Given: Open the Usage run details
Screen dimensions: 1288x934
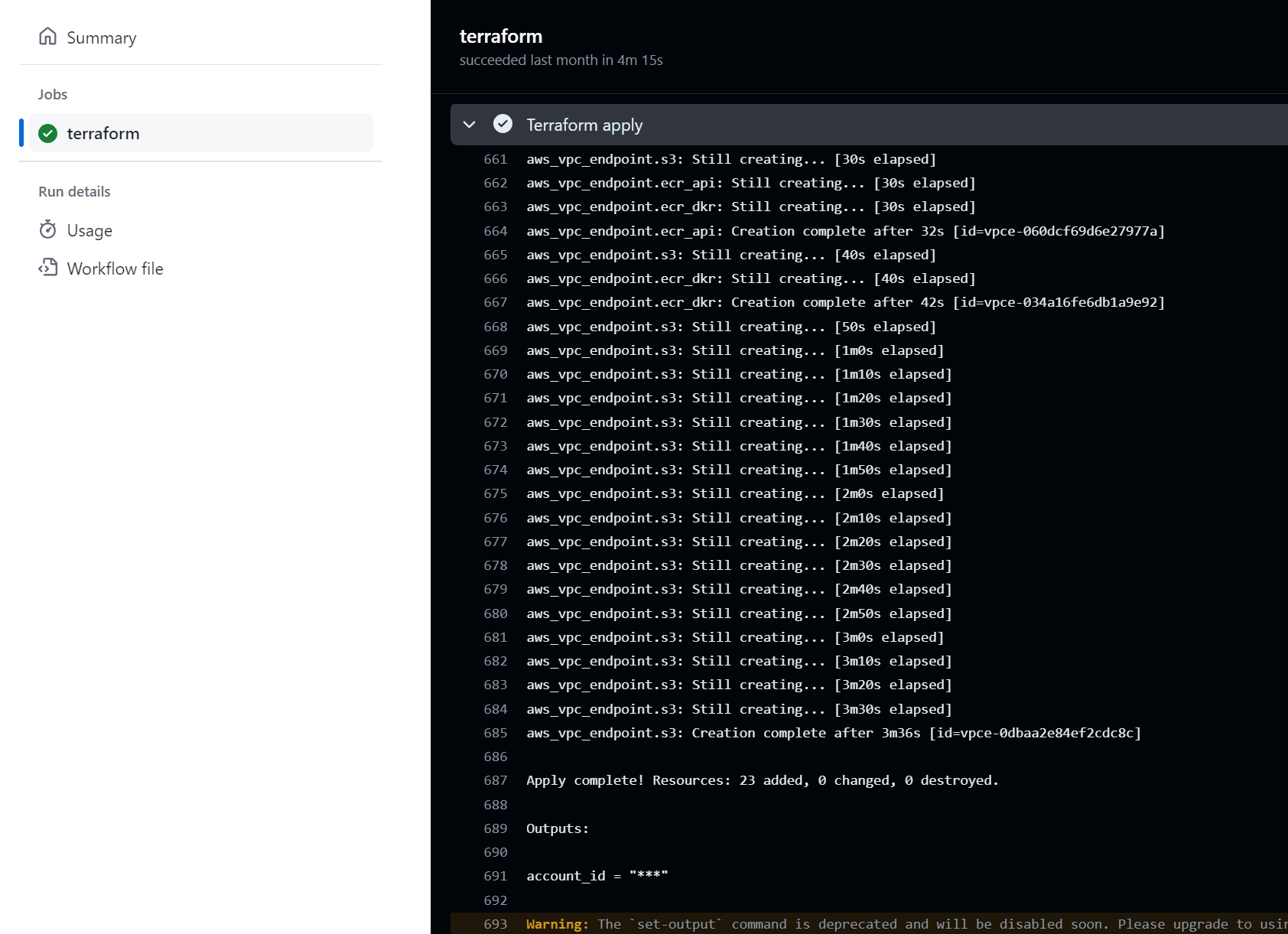Looking at the screenshot, I should click(89, 230).
